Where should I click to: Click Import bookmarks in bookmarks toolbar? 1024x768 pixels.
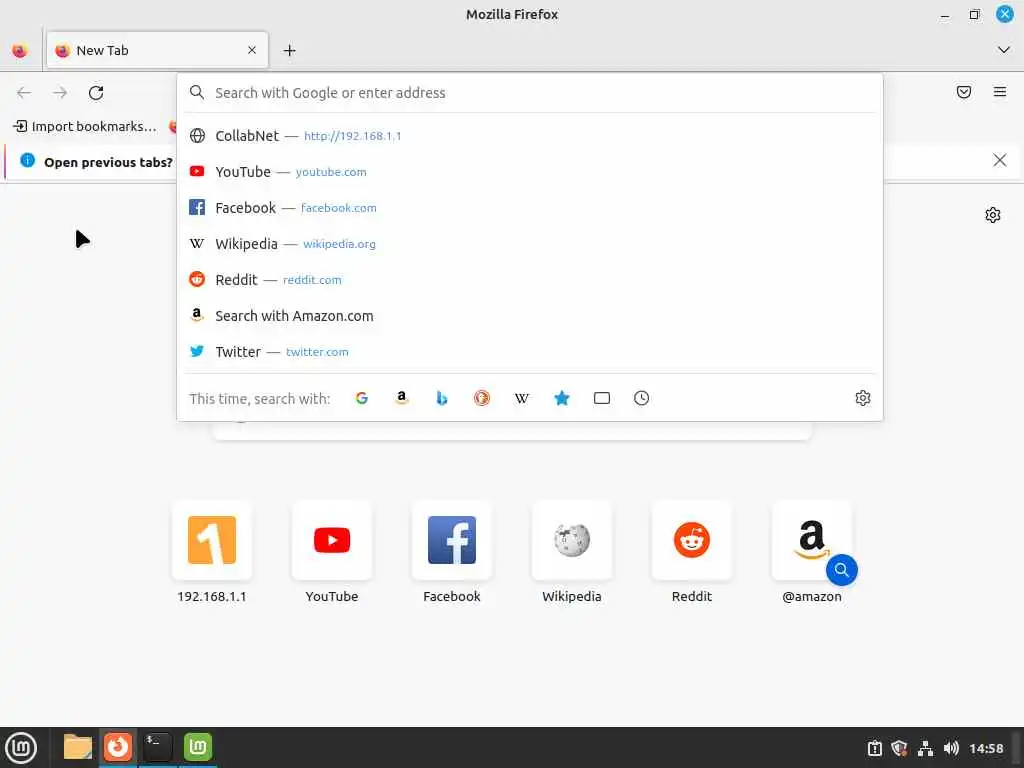tap(86, 126)
